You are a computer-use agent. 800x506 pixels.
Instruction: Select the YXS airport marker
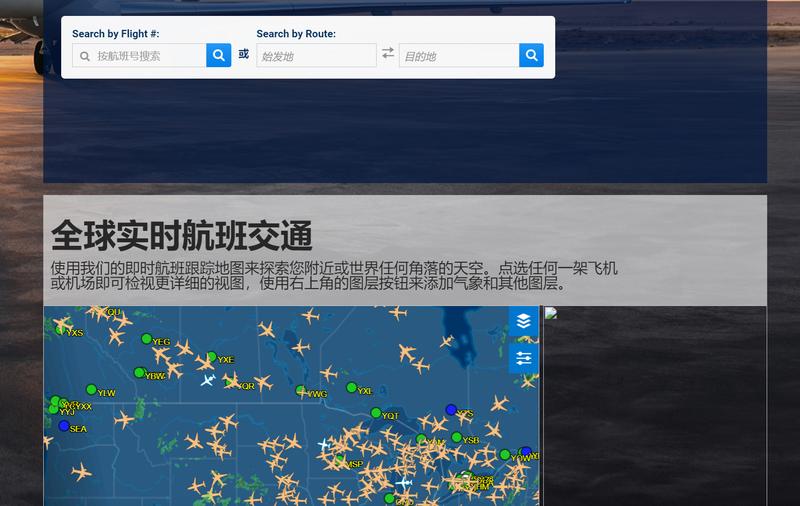(61, 330)
